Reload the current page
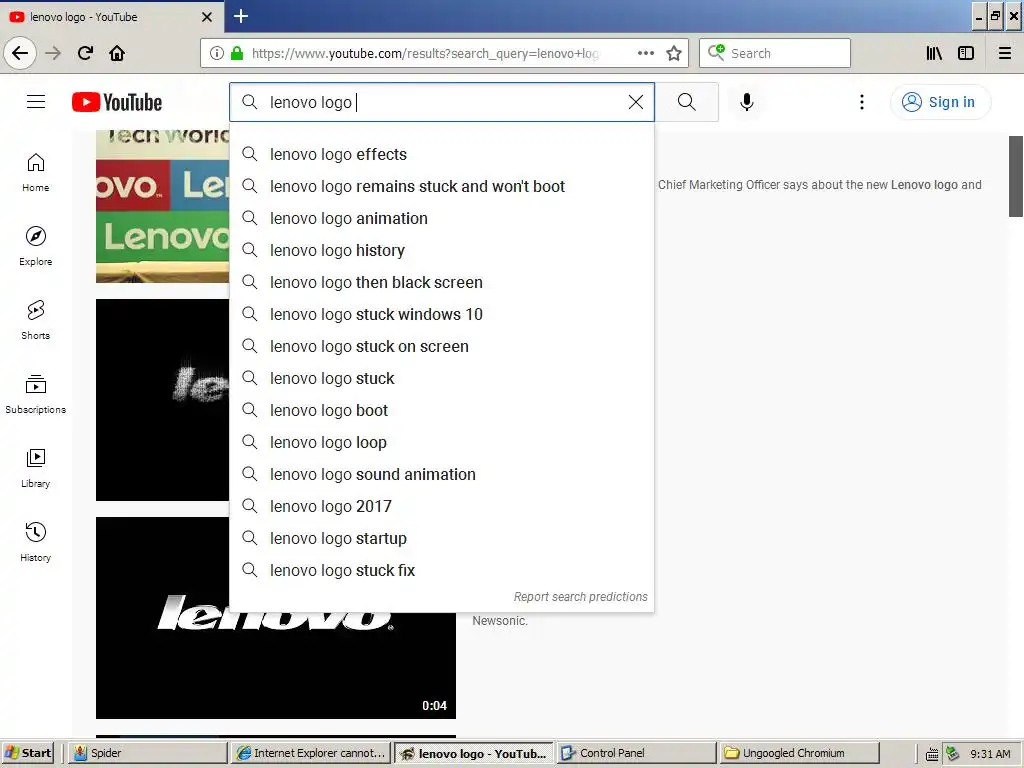The image size is (1024, 768). (x=85, y=54)
